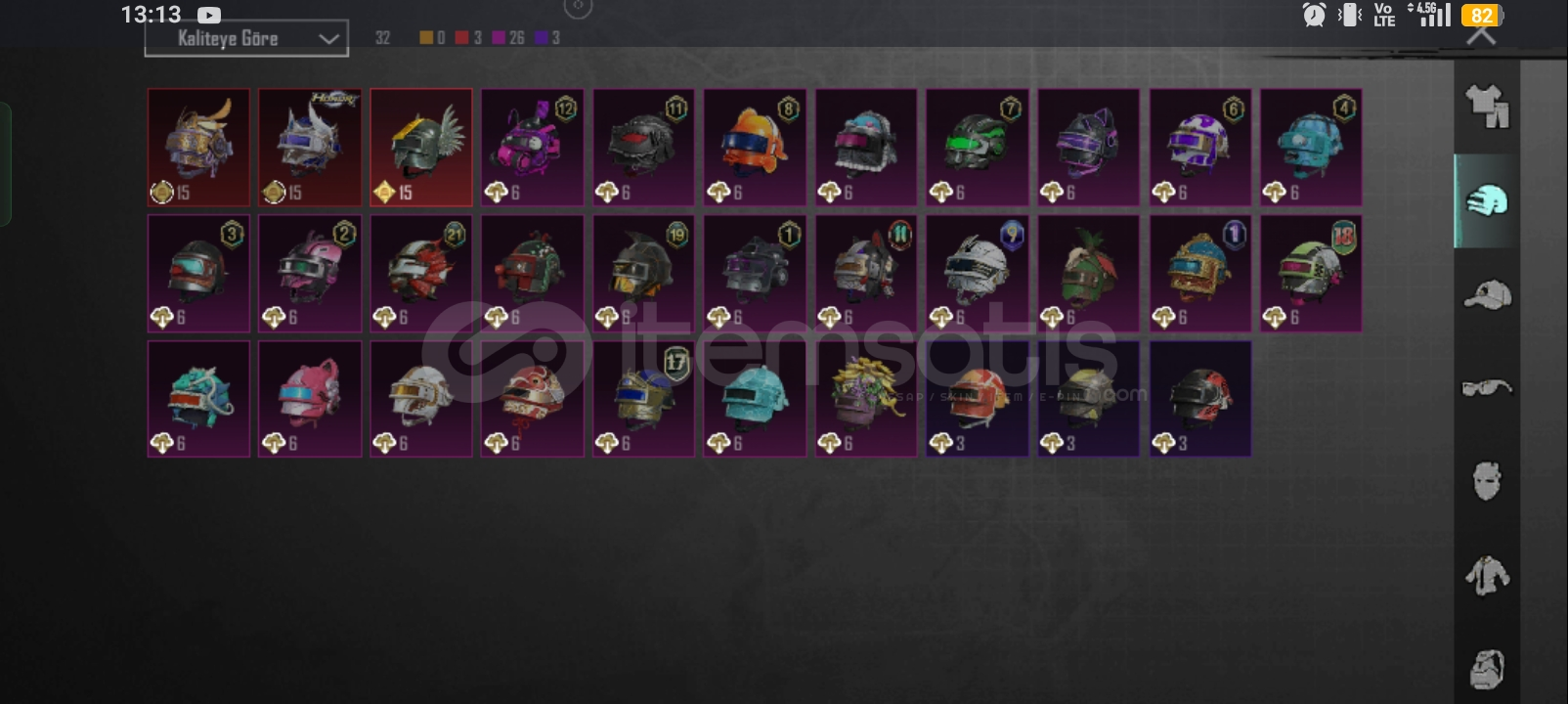The image size is (1568, 704).
Task: Choose the green visor helmet labeled 7
Action: pos(978,148)
